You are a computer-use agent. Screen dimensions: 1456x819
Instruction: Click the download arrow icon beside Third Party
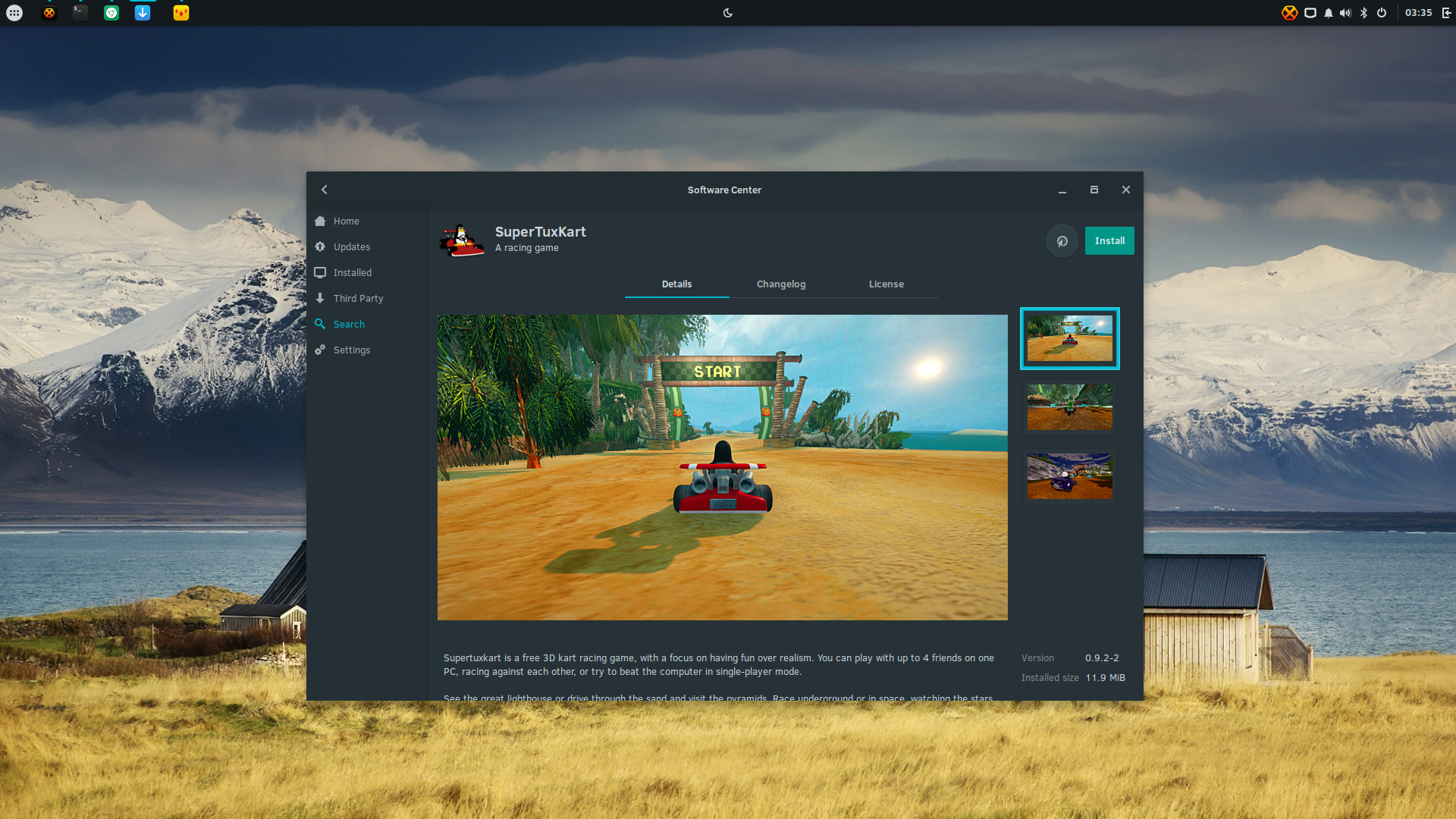pos(320,298)
